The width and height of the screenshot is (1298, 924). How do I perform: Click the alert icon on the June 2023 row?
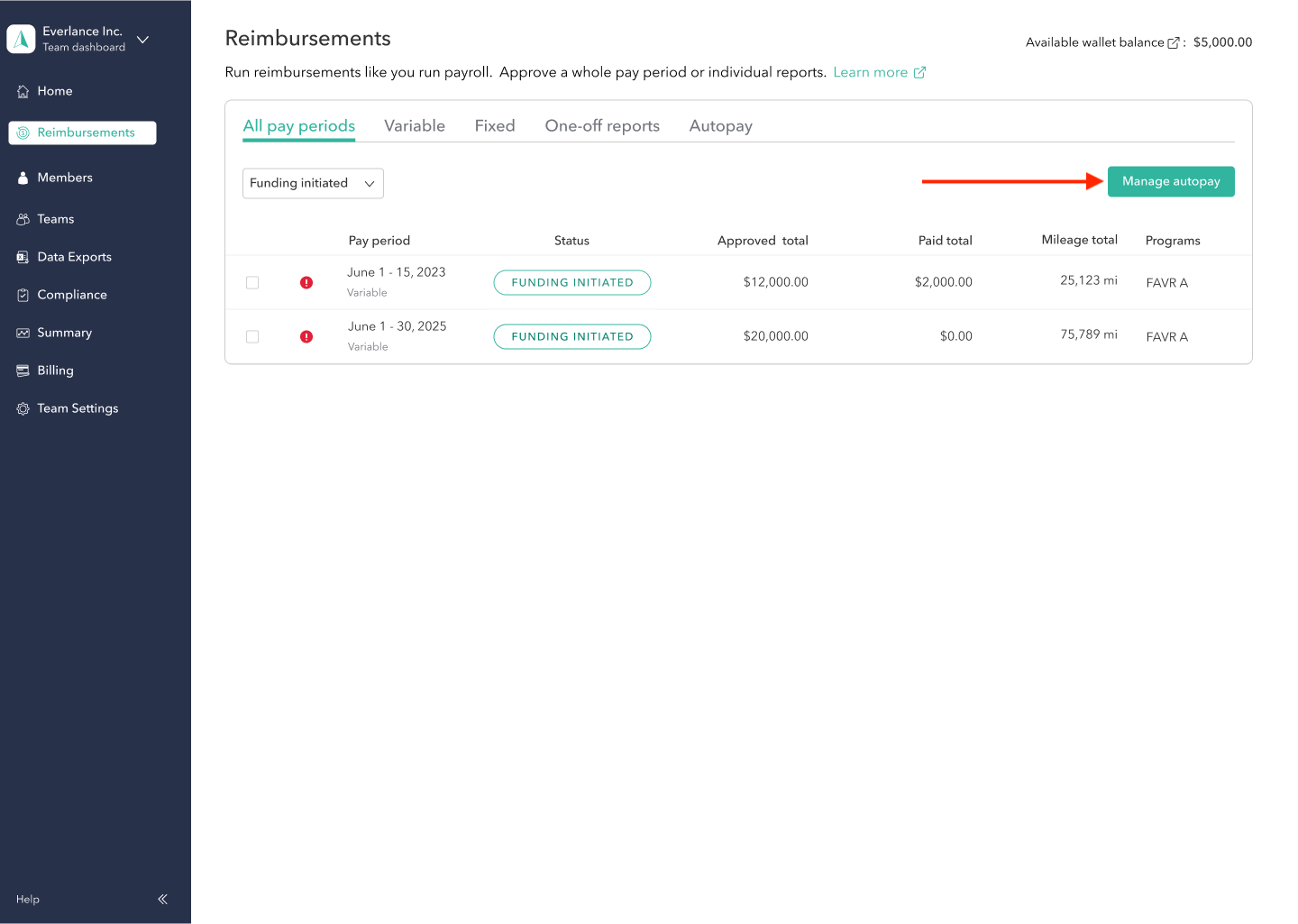[x=306, y=282]
